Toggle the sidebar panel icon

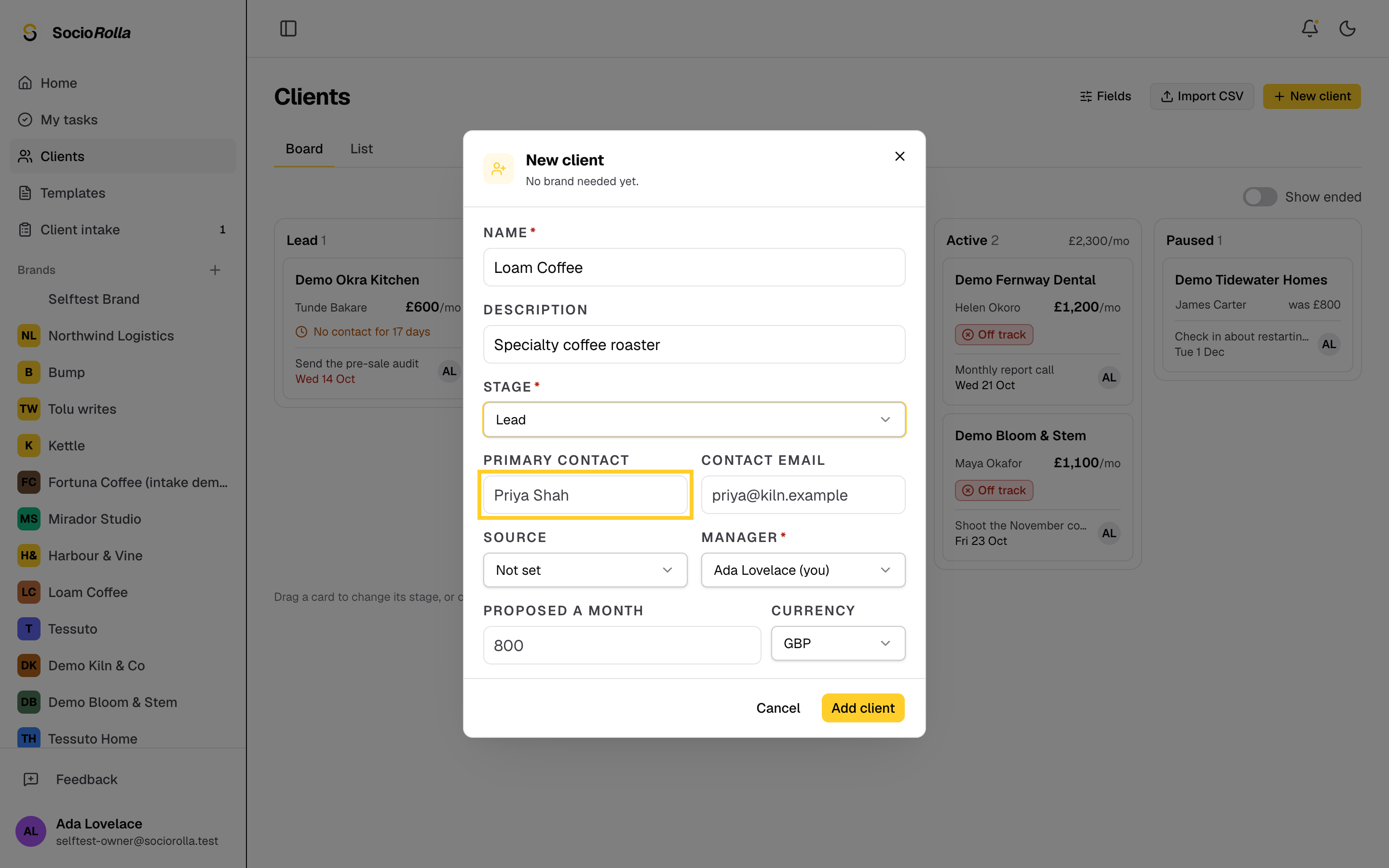point(288,29)
